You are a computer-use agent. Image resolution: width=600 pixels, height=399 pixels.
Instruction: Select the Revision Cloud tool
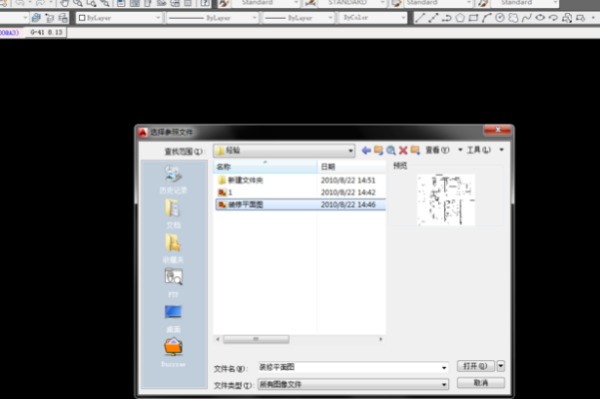pyautogui.click(x=513, y=18)
